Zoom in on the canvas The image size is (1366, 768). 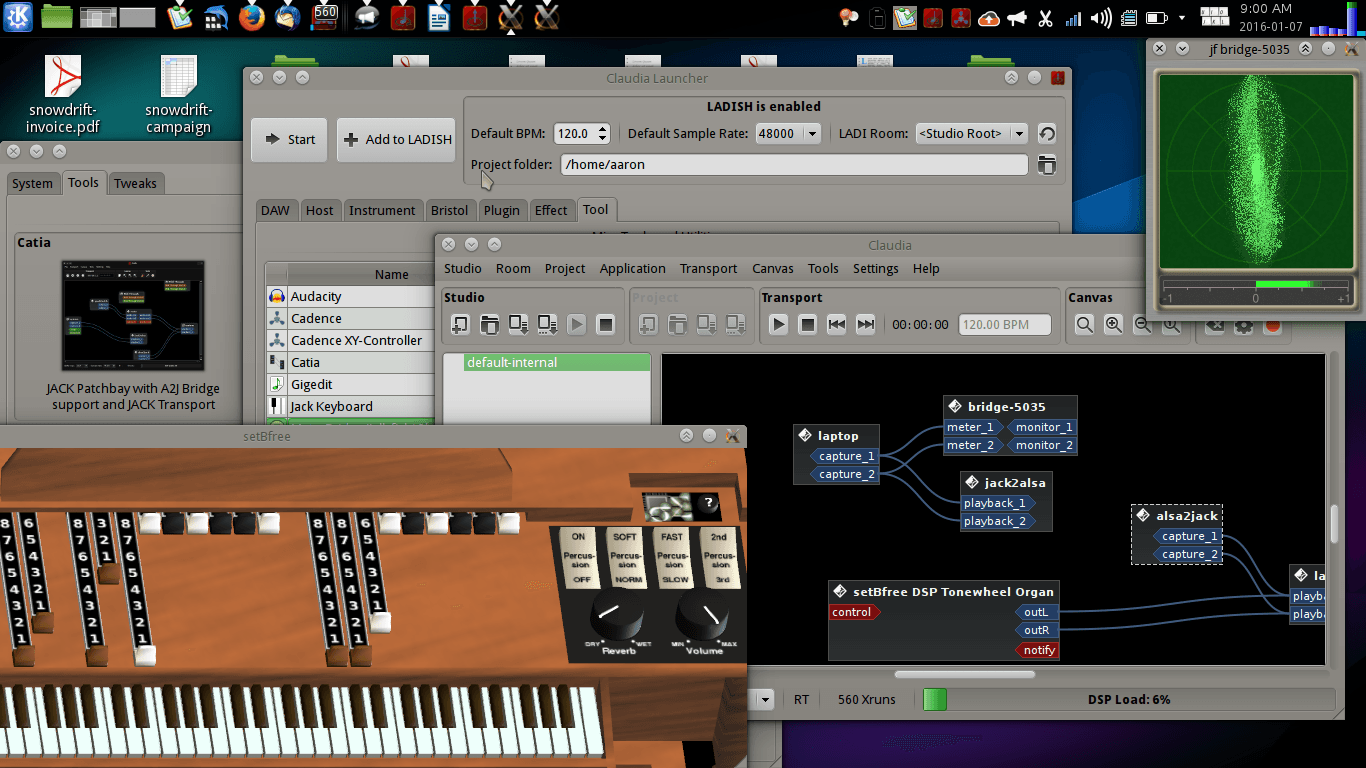click(x=1113, y=324)
